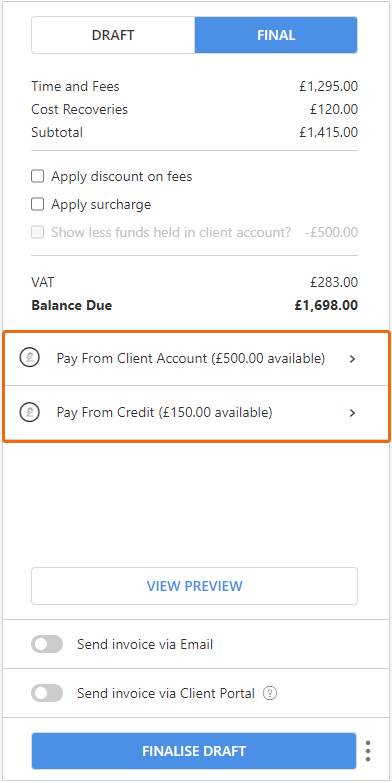
Task: Click Send invoice via Email label
Action: (x=145, y=644)
